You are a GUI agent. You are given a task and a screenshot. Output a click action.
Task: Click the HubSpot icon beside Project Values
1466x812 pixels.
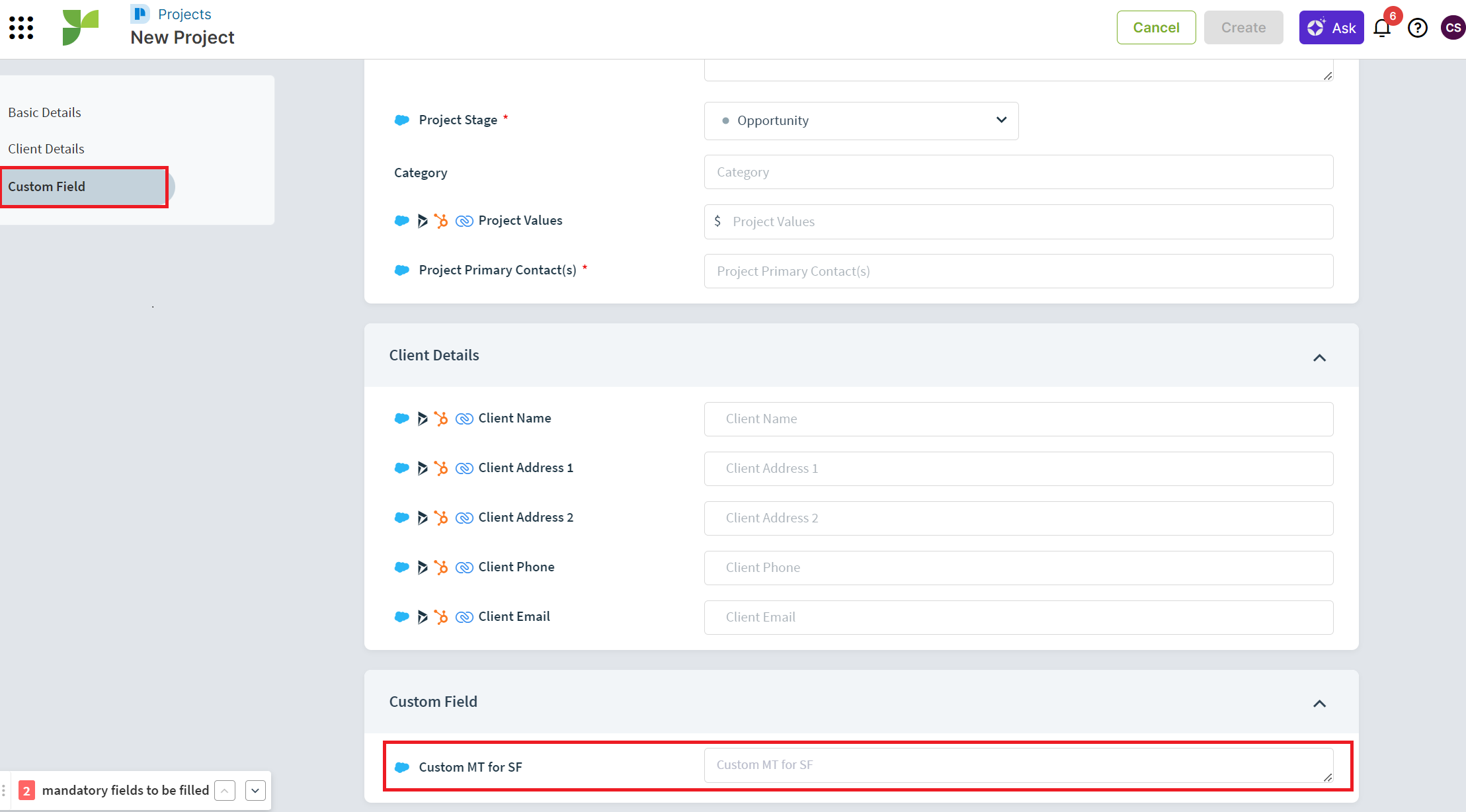pyautogui.click(x=441, y=221)
